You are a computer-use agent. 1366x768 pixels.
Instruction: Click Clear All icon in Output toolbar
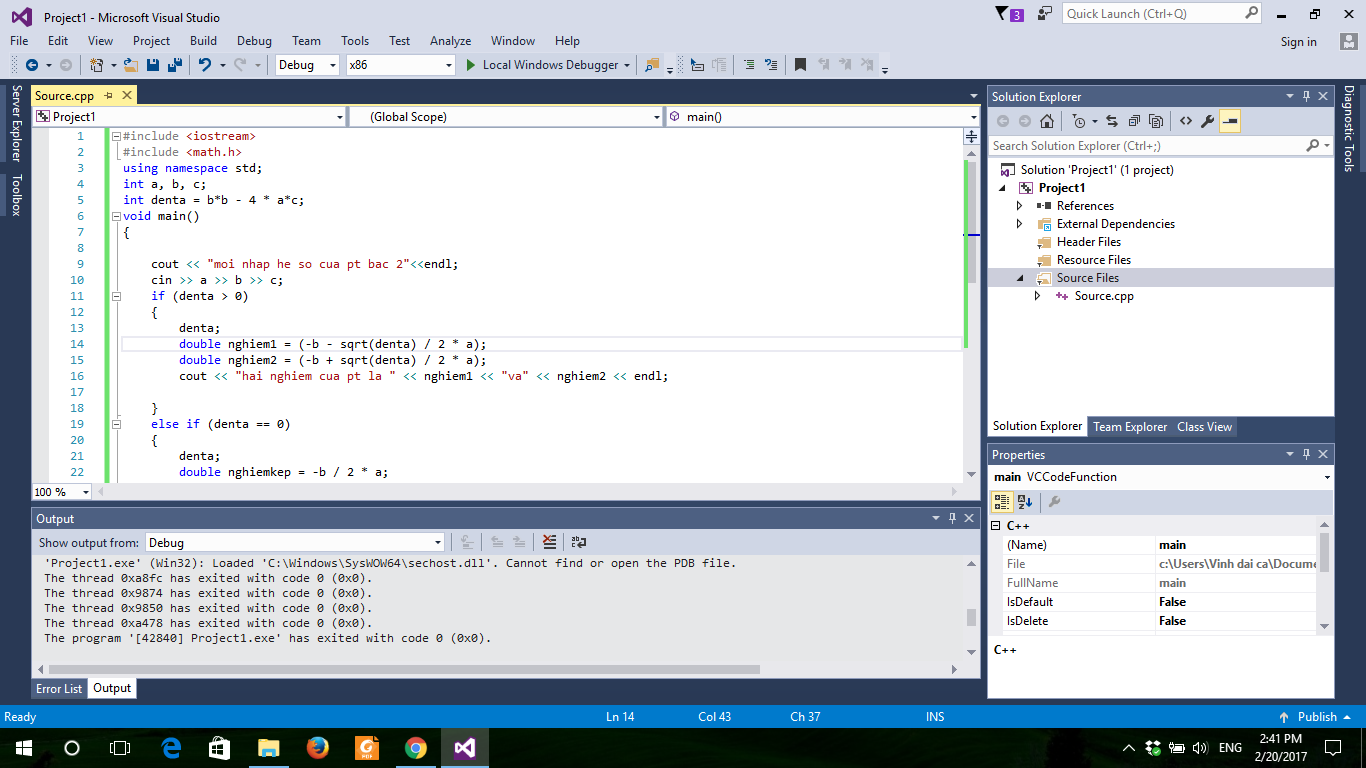click(549, 542)
